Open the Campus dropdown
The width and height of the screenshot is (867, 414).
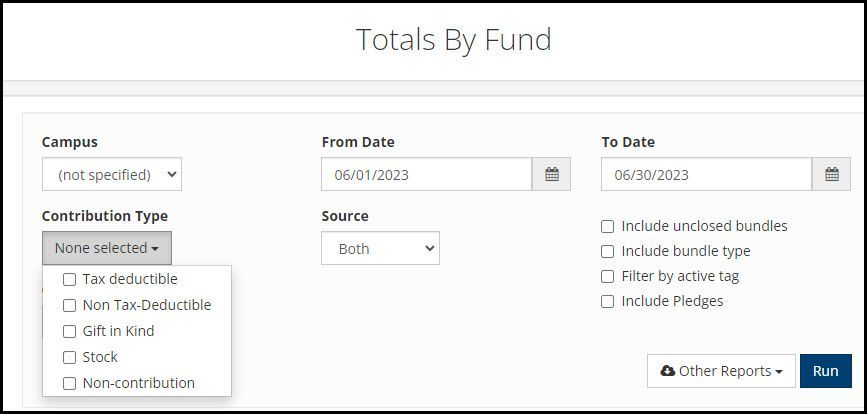pos(112,175)
